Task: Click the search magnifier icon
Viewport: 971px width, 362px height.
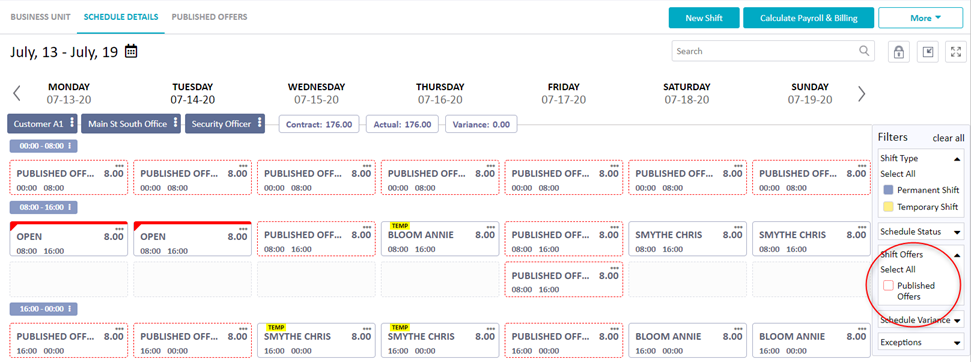Action: coord(864,51)
